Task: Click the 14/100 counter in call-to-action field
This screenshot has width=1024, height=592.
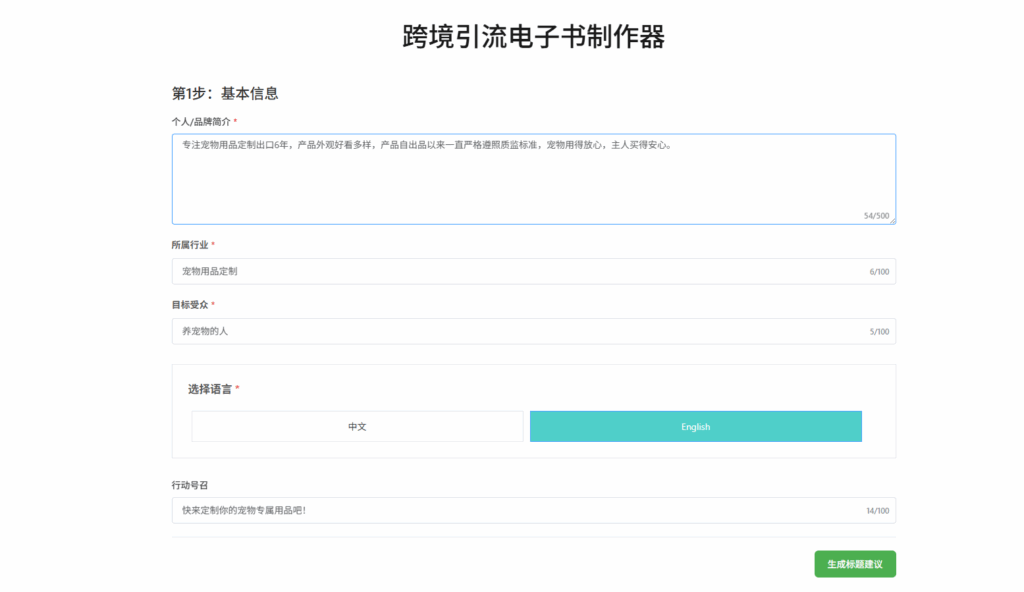Action: click(x=877, y=511)
